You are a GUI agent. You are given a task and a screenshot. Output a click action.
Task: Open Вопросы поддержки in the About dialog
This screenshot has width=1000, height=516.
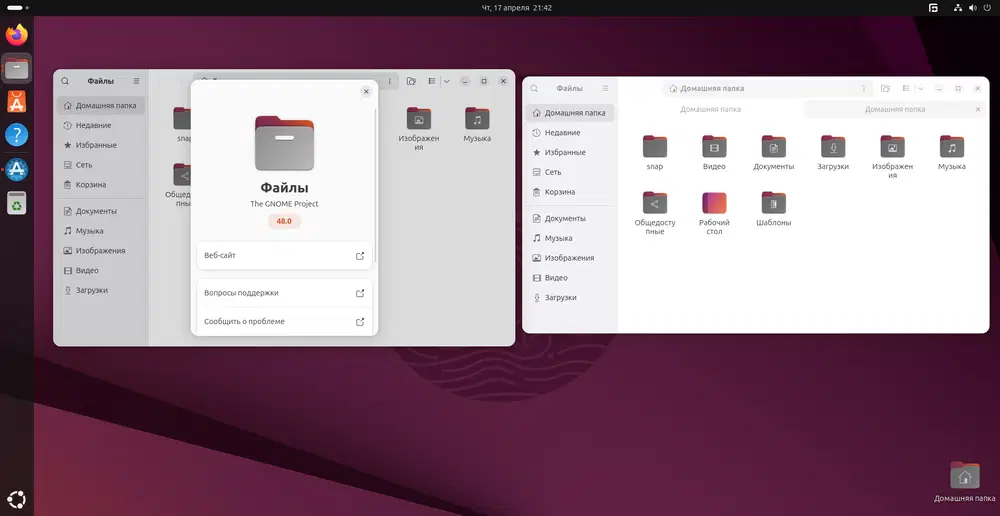(x=284, y=293)
